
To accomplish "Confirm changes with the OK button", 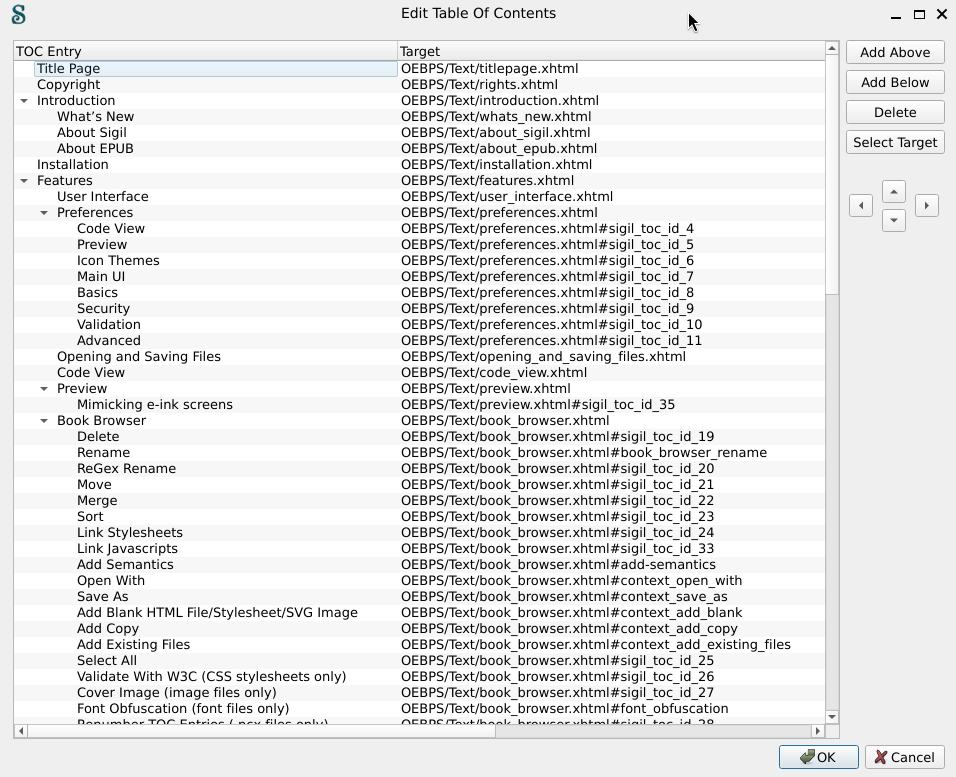I will click(x=818, y=757).
